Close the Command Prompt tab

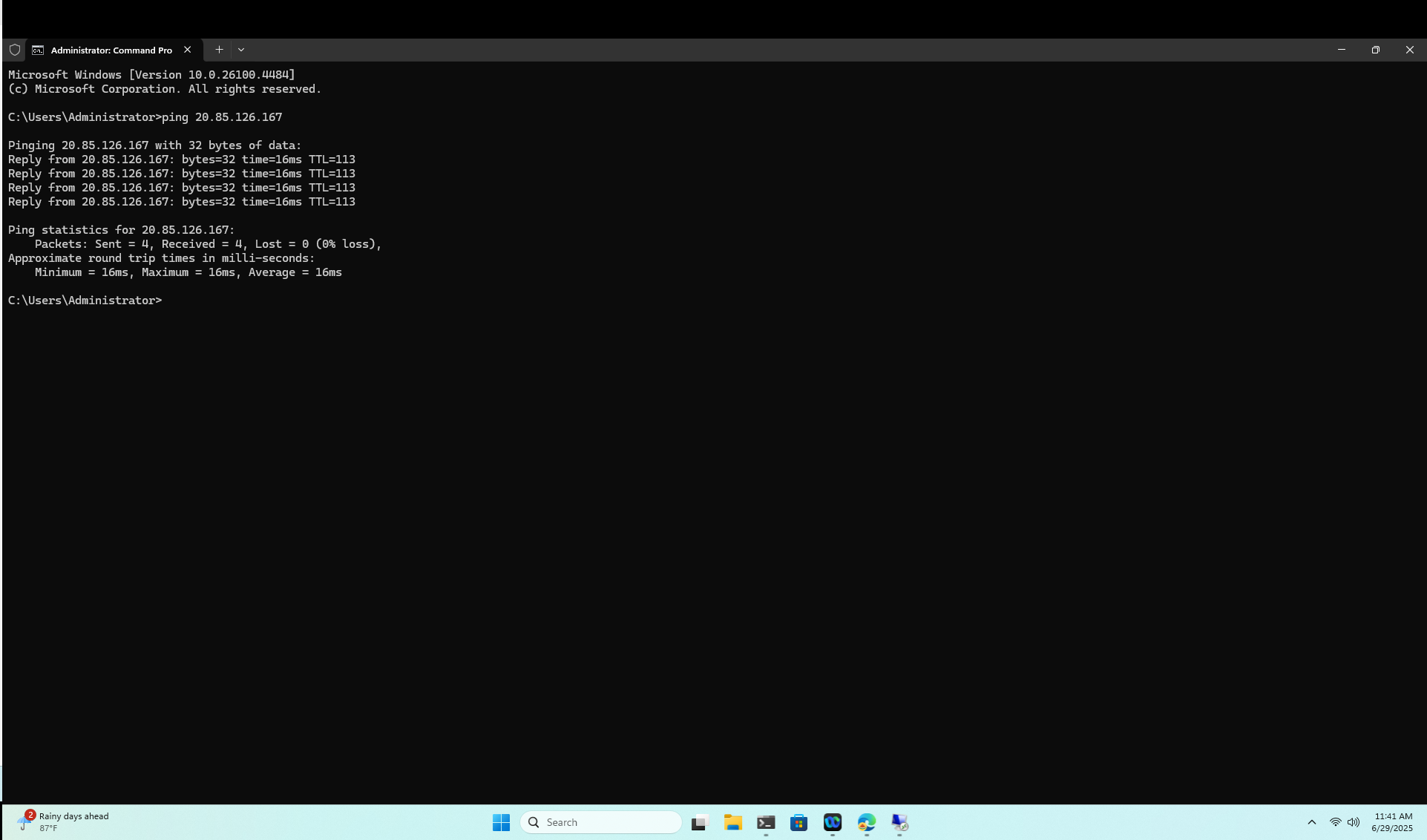(188, 50)
